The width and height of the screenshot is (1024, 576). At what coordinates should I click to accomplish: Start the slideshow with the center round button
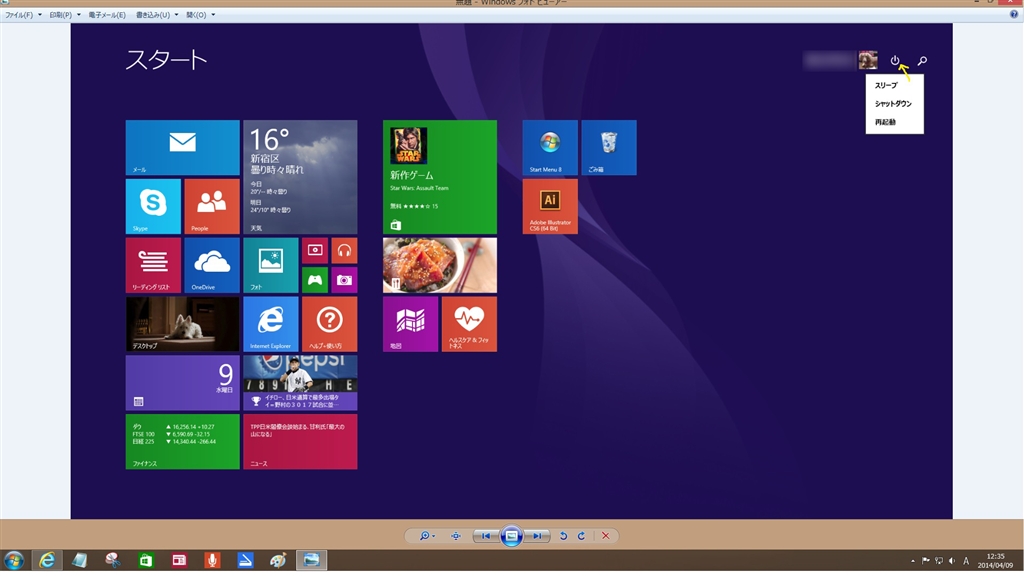click(511, 536)
